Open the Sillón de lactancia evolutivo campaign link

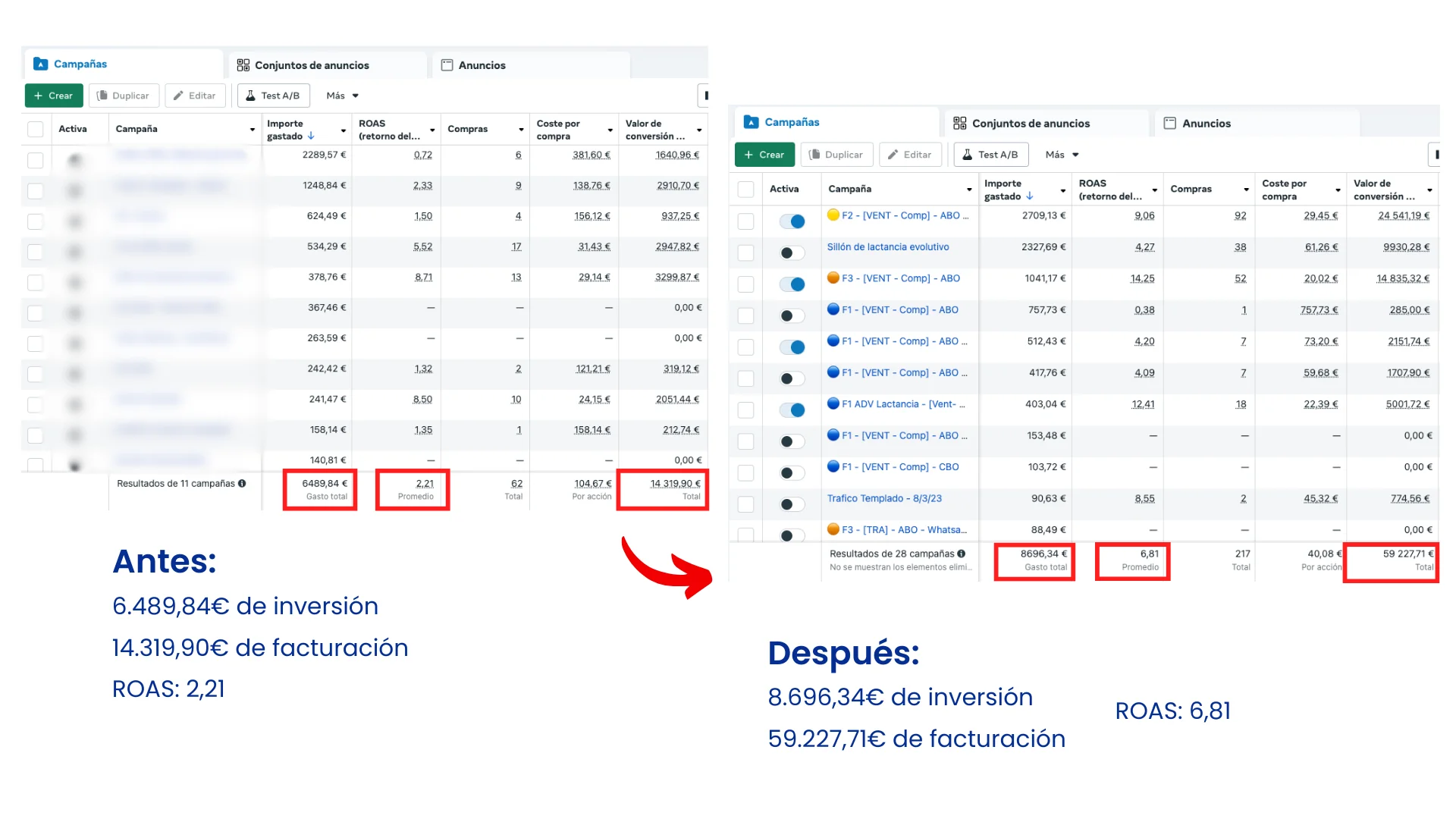pyautogui.click(x=888, y=247)
